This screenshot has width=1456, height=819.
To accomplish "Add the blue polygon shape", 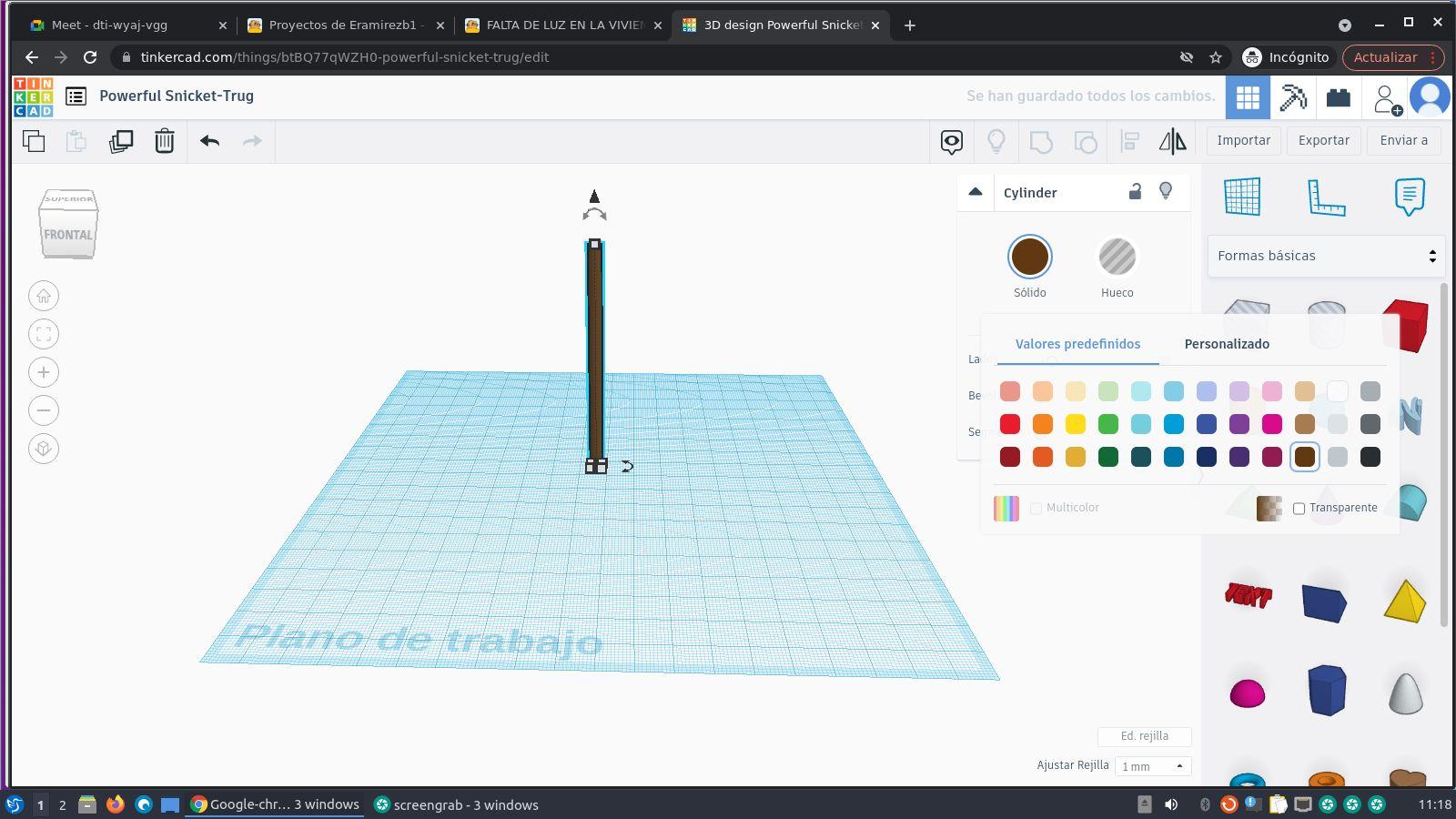I will click(x=1326, y=690).
